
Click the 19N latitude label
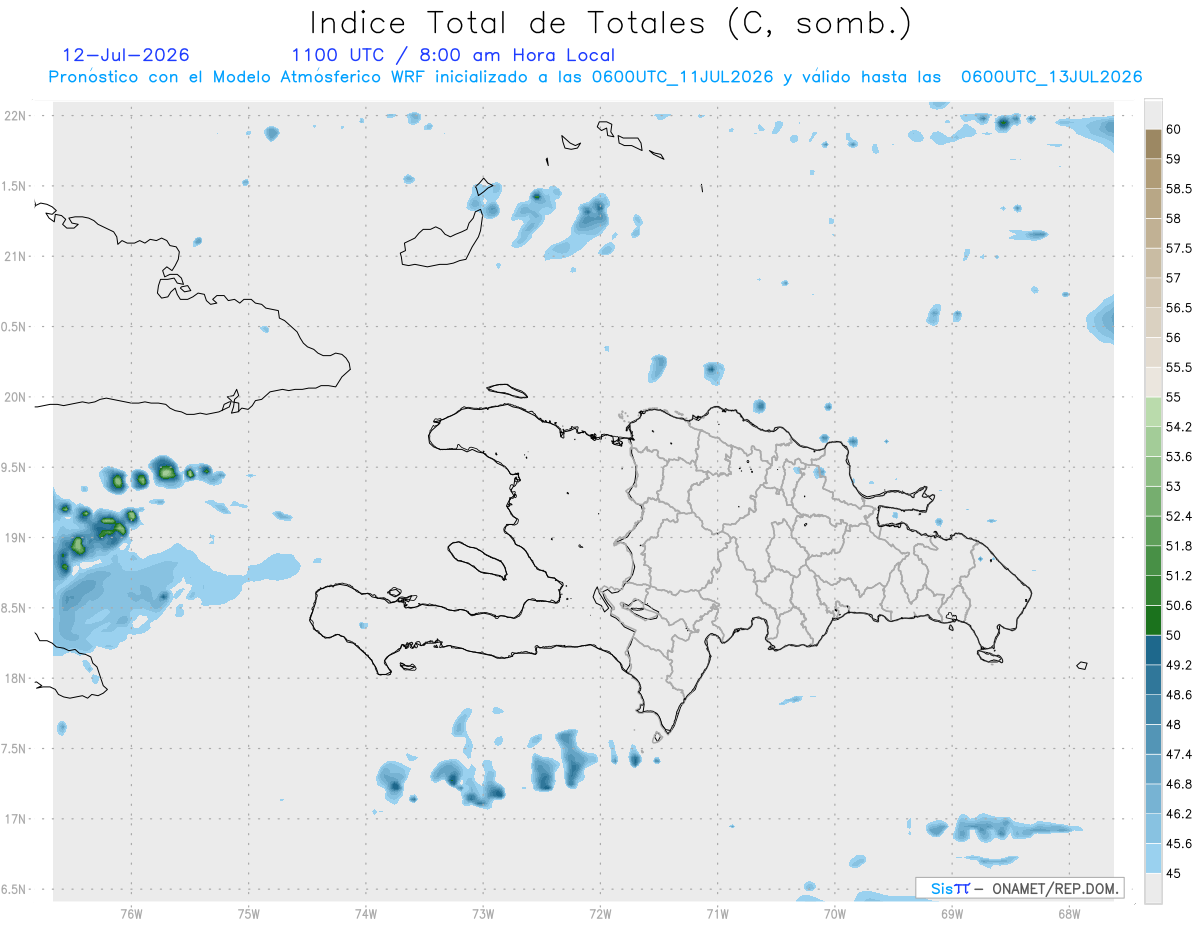tap(16, 537)
